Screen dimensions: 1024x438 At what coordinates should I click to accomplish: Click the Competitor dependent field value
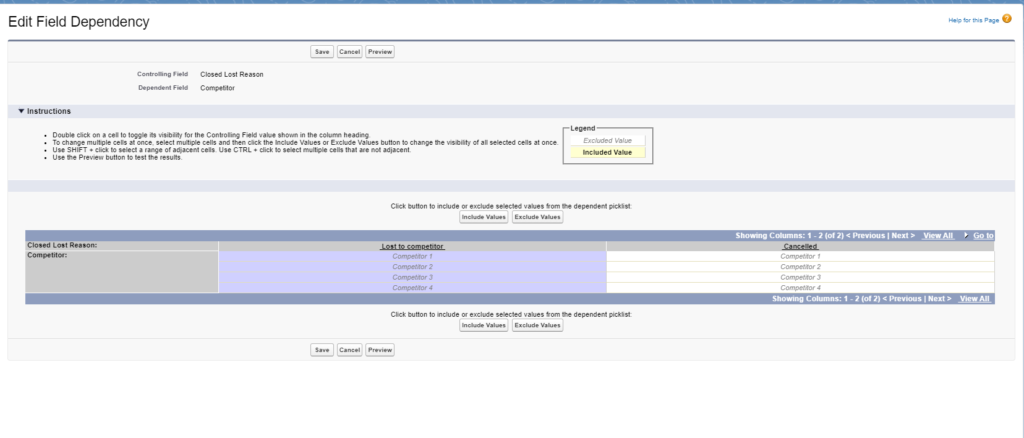pyautogui.click(x=217, y=87)
